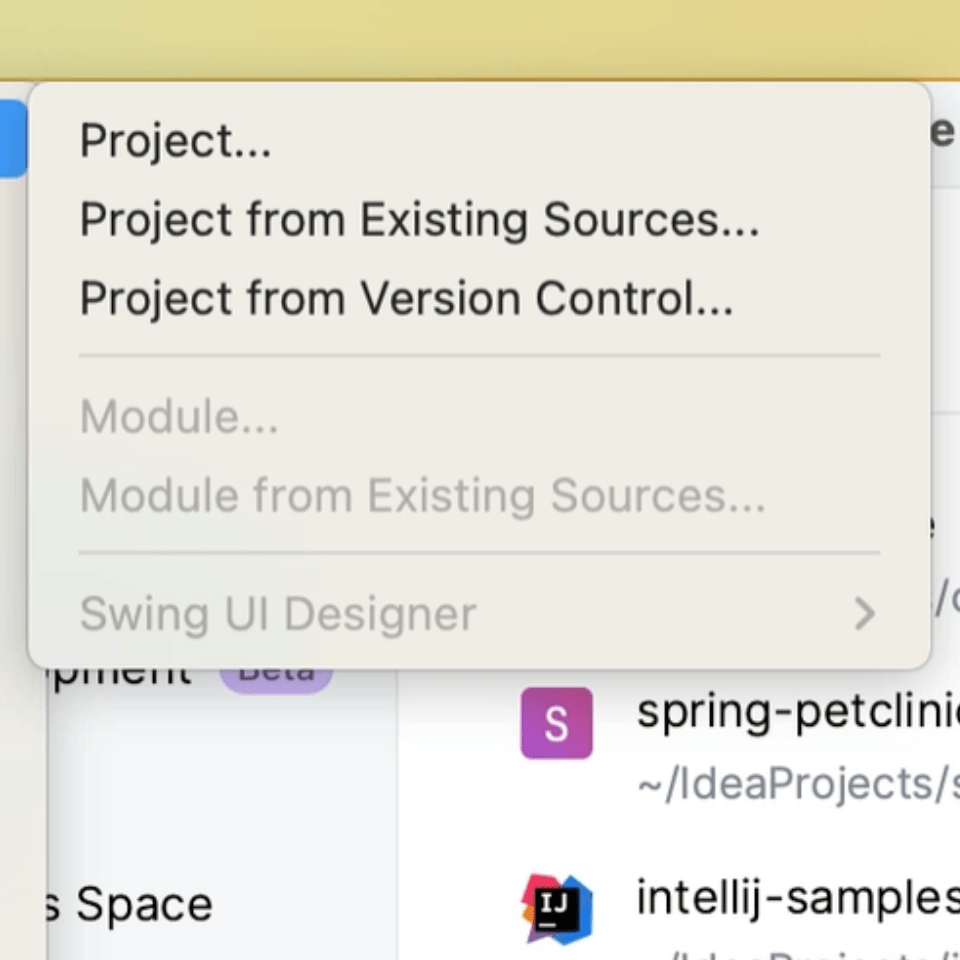Select "Project from Version Control..."
960x960 pixels.
[407, 298]
